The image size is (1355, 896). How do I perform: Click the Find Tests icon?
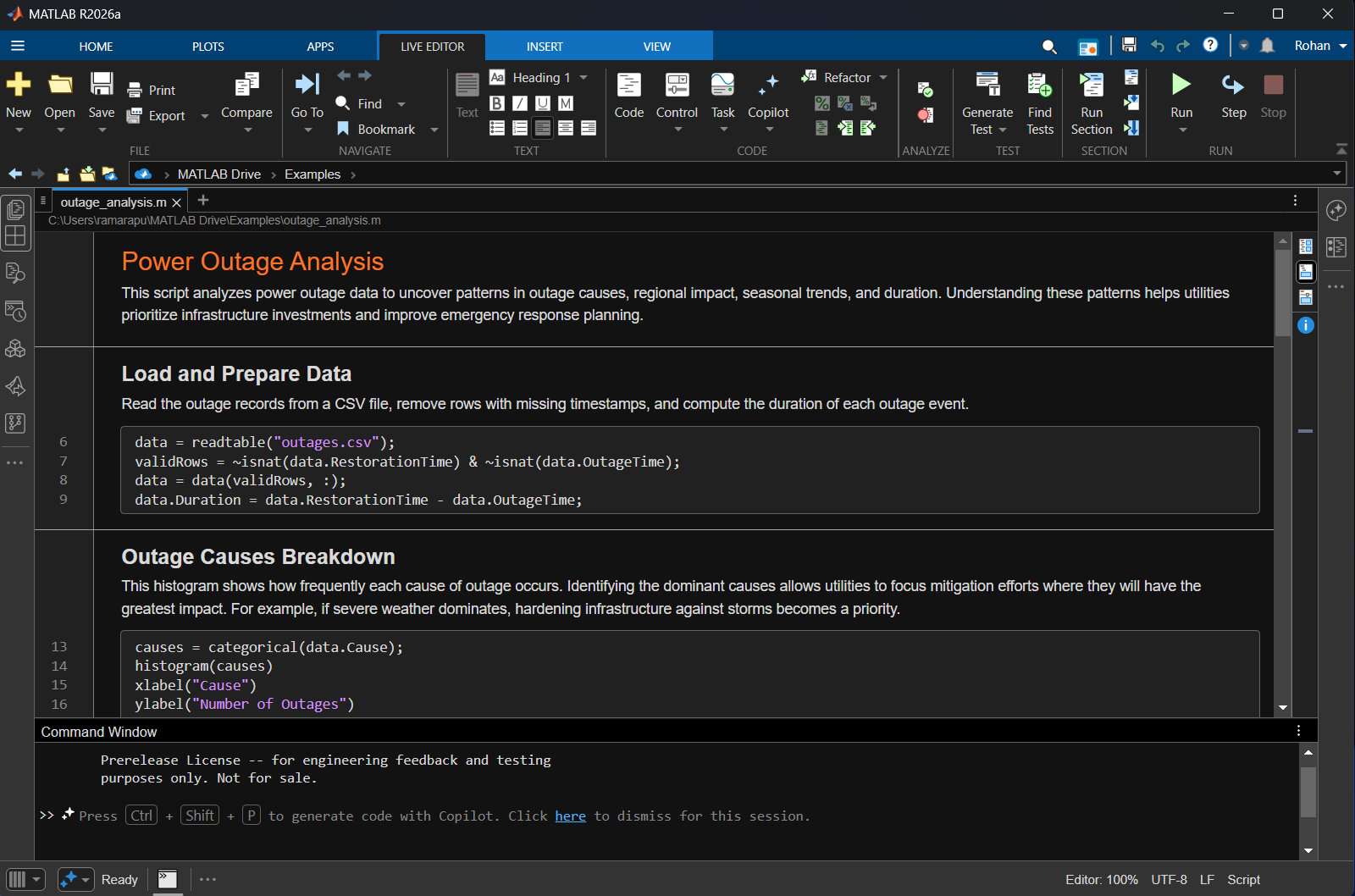(1039, 86)
